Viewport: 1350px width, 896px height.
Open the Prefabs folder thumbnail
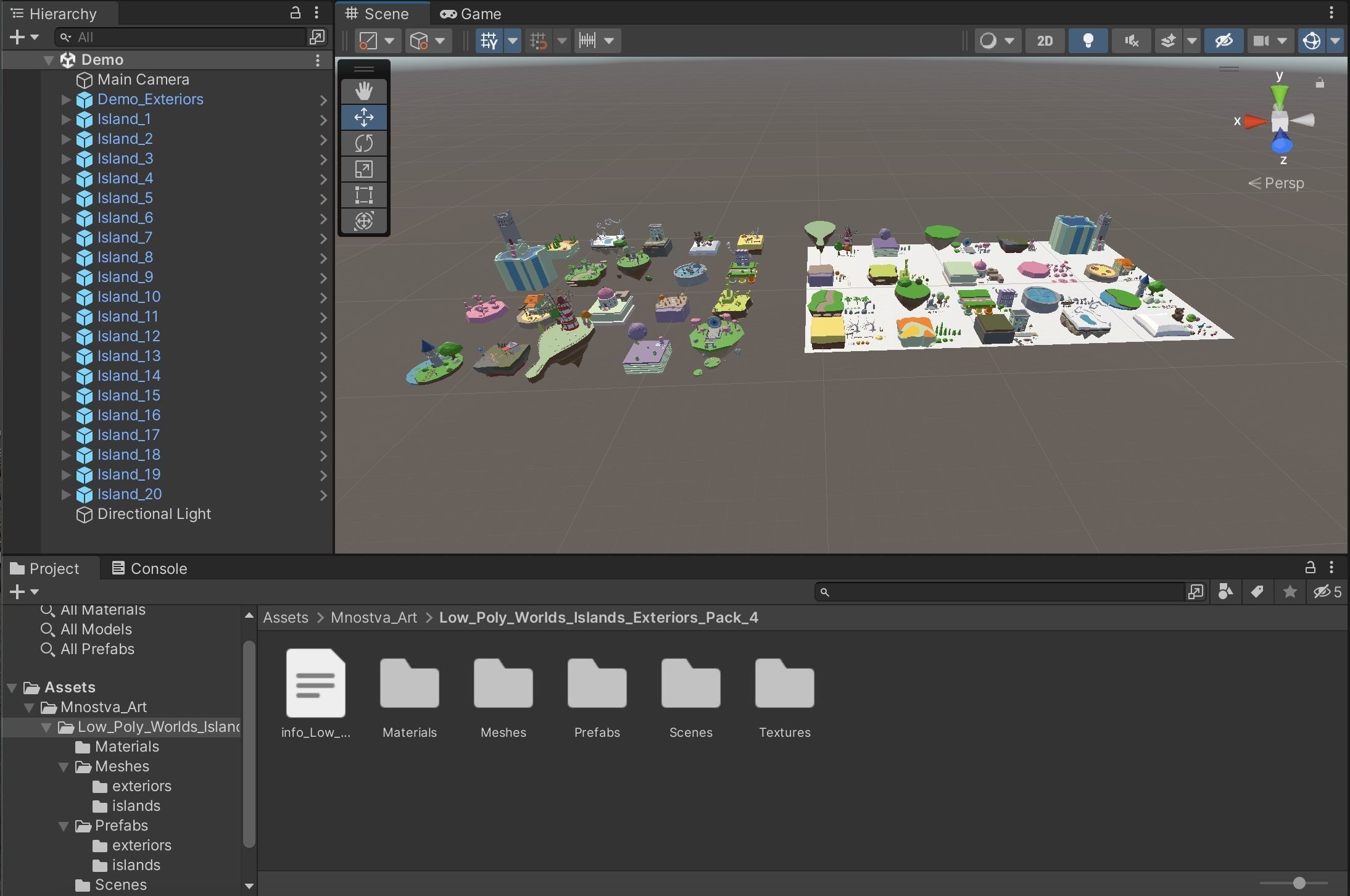(x=597, y=685)
